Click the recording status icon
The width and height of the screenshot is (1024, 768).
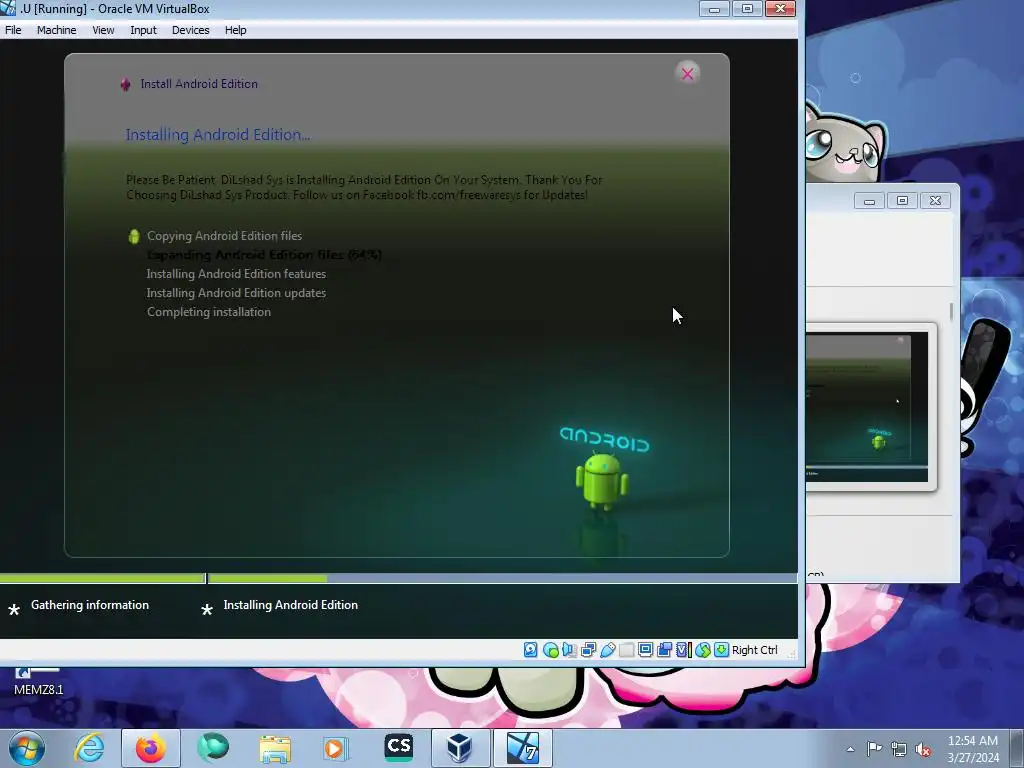point(665,650)
